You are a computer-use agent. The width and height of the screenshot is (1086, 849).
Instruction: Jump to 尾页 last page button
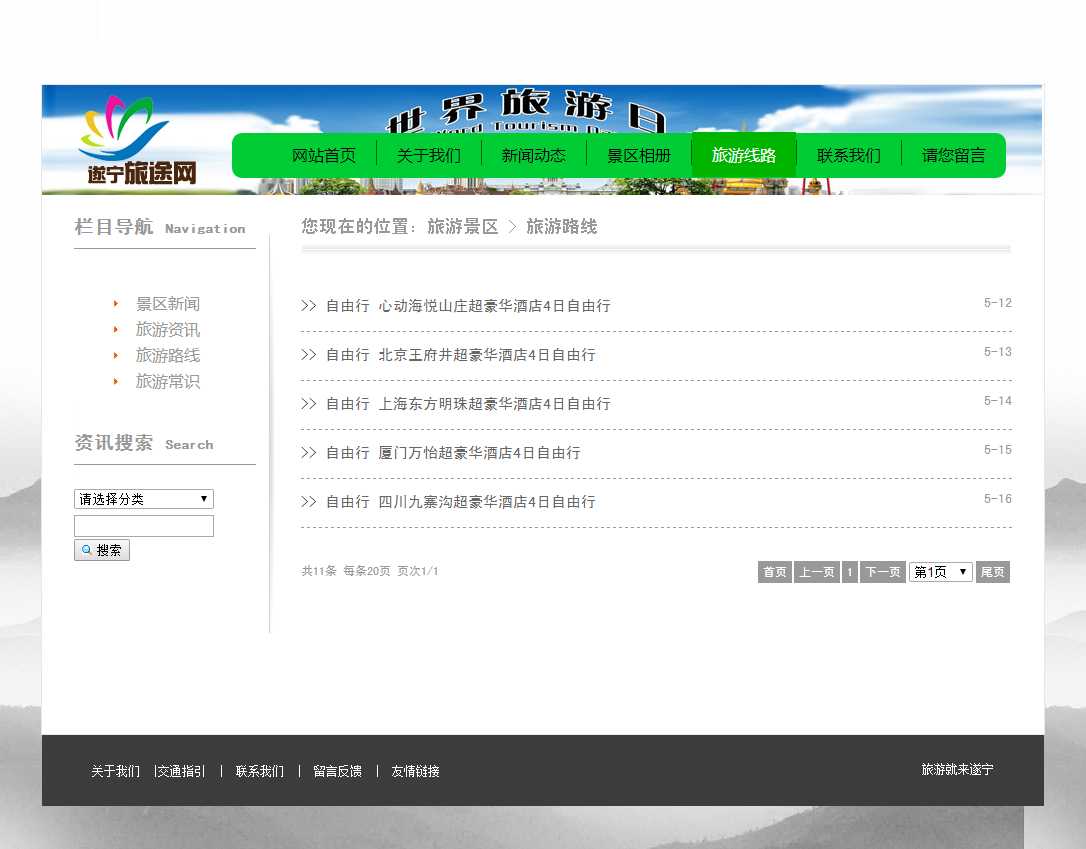992,572
